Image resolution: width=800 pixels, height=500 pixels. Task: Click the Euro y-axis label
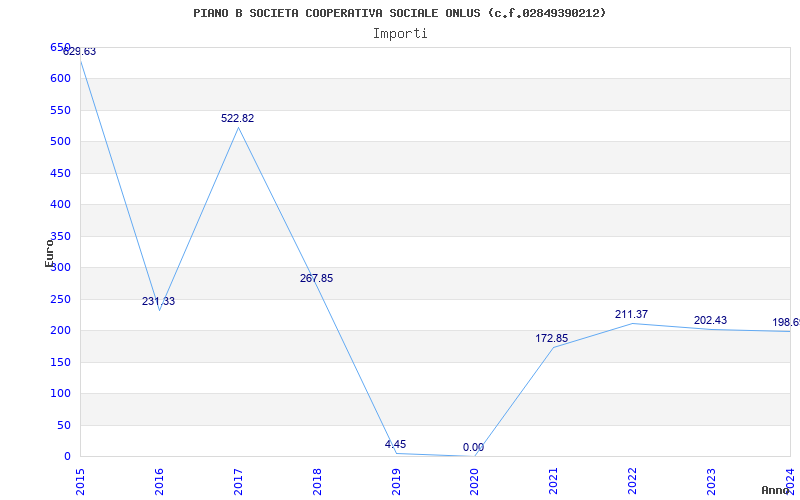pyautogui.click(x=49, y=252)
